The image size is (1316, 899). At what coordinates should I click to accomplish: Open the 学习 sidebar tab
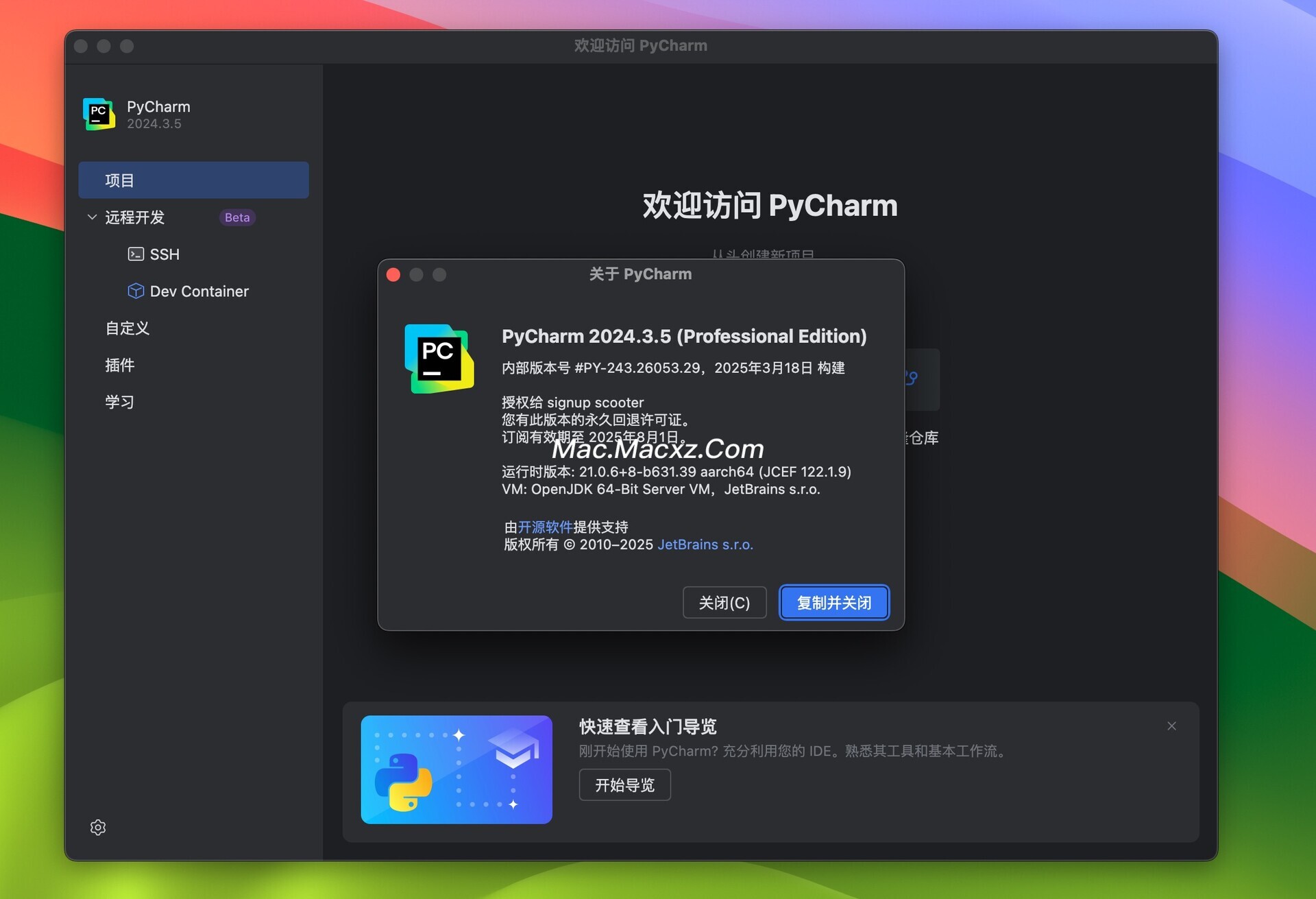click(119, 402)
